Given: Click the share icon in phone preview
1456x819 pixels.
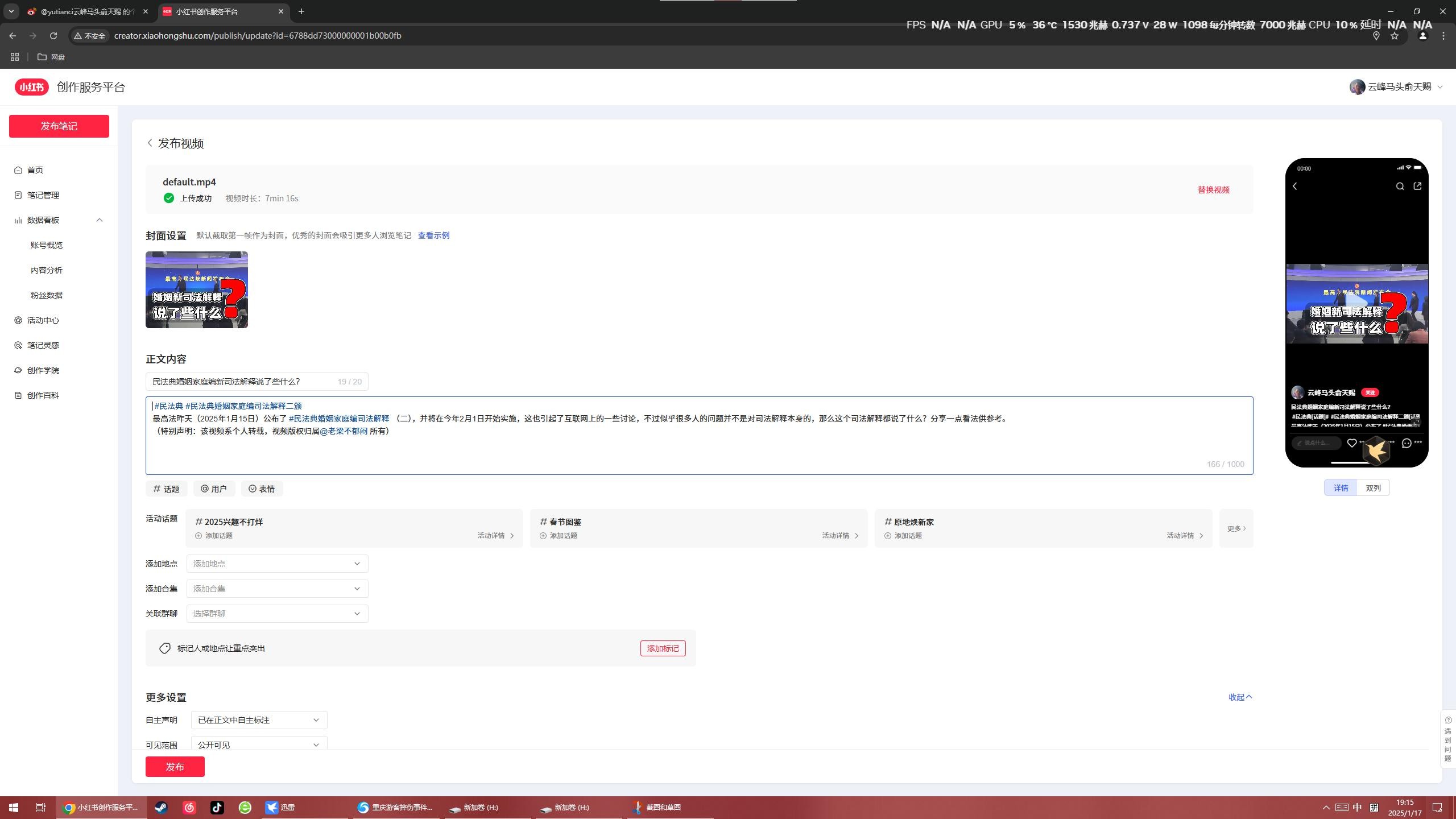Looking at the screenshot, I should click(1417, 187).
